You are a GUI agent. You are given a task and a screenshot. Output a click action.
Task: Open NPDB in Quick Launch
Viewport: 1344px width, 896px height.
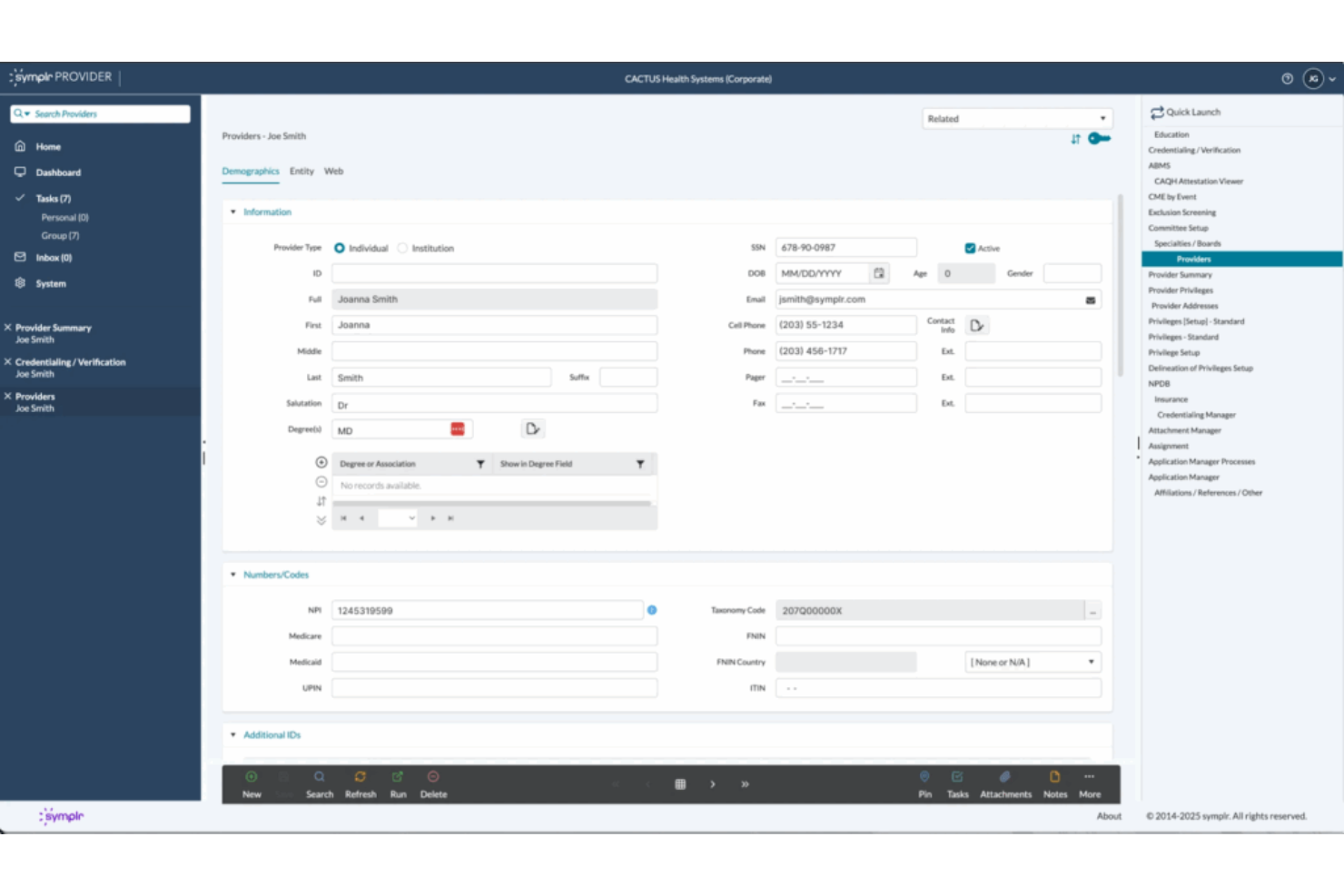tap(1159, 384)
